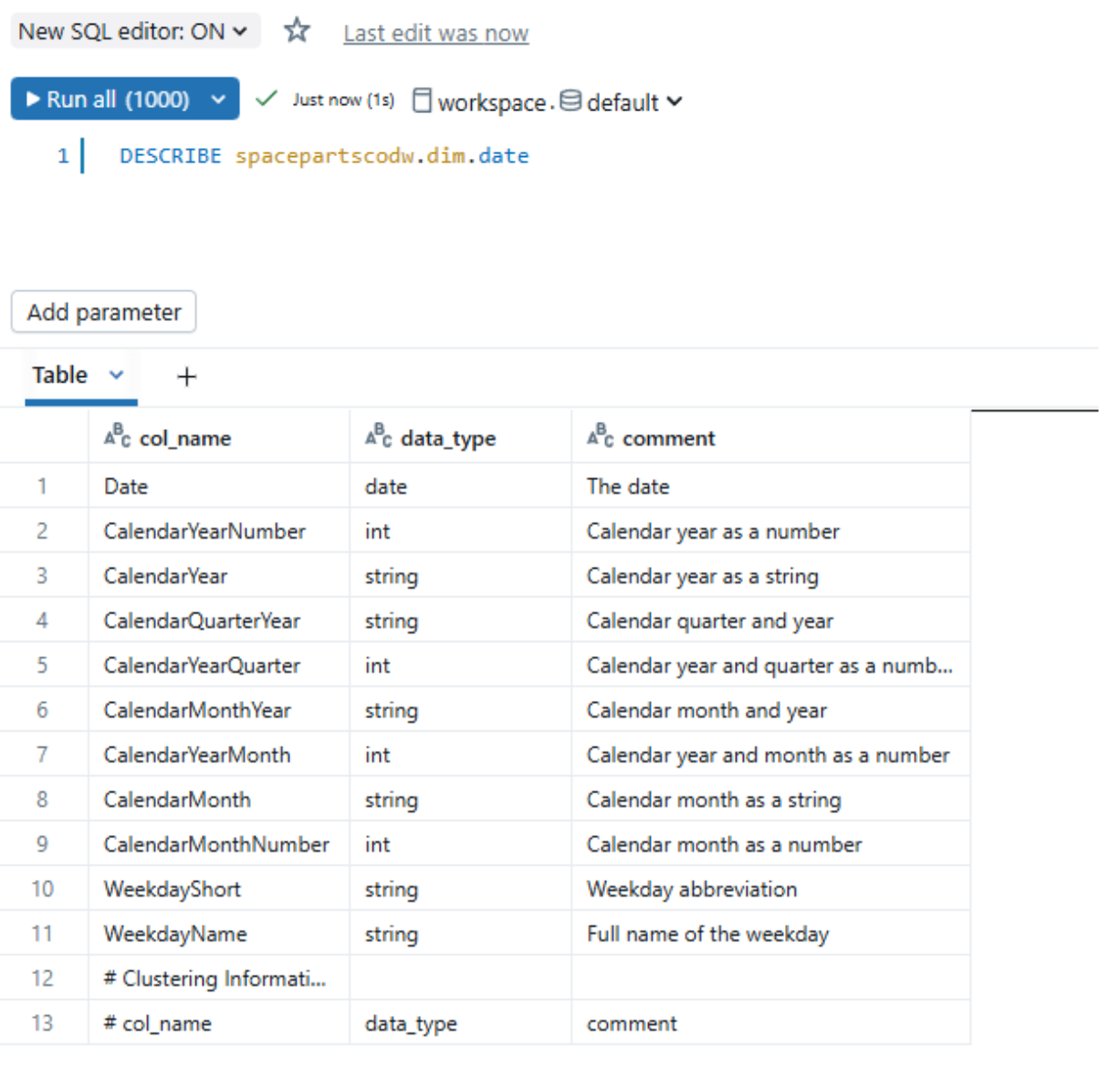Screen dimensions: 1099x1092
Task: Click the plus icon to add results tab
Action: [x=186, y=376]
